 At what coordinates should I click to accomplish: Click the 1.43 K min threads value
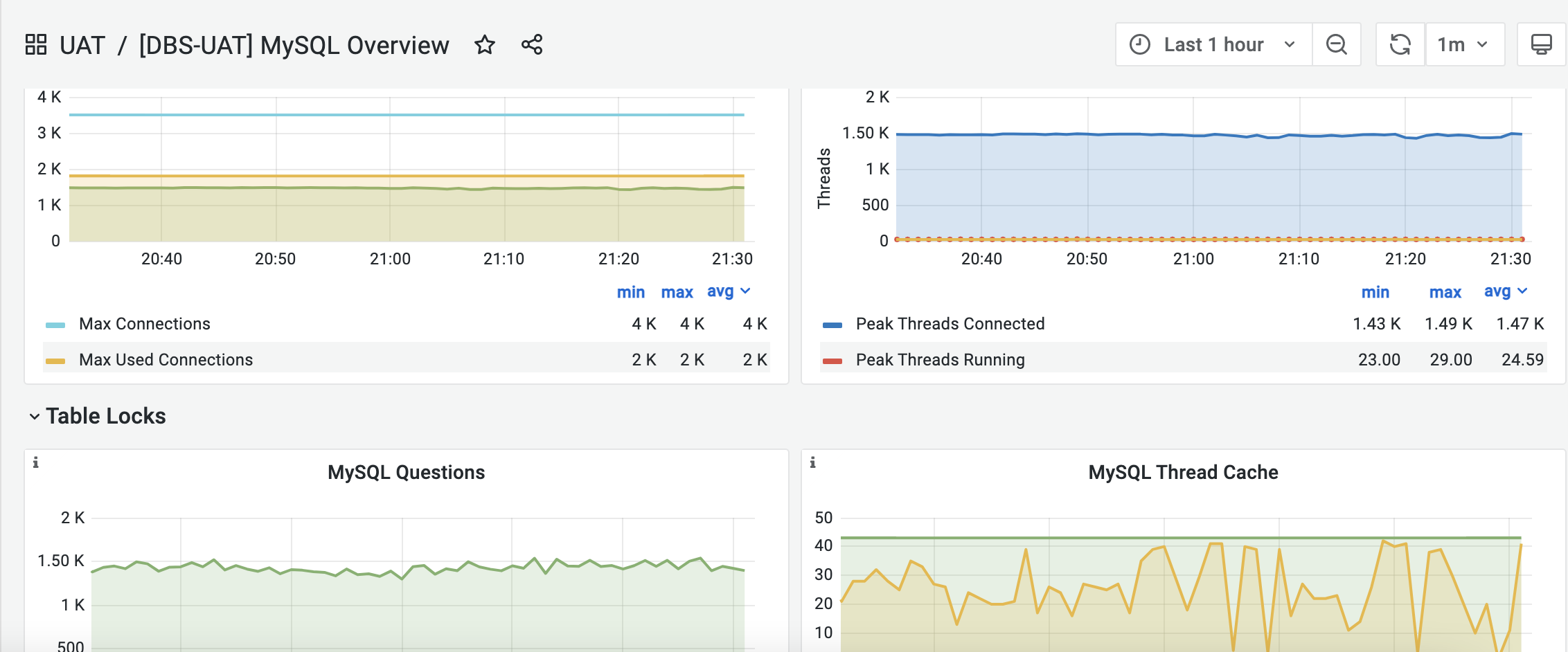[x=1377, y=324]
